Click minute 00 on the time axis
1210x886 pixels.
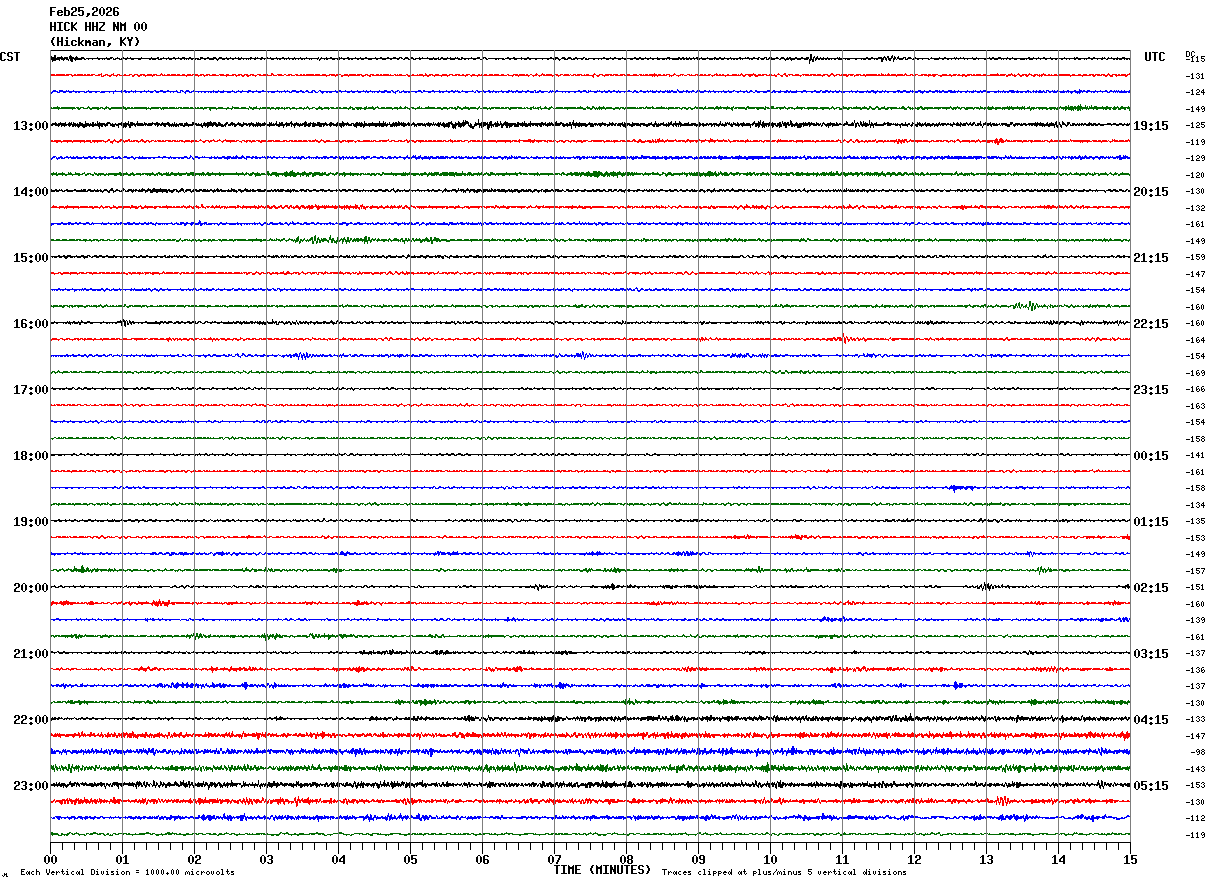[x=50, y=859]
